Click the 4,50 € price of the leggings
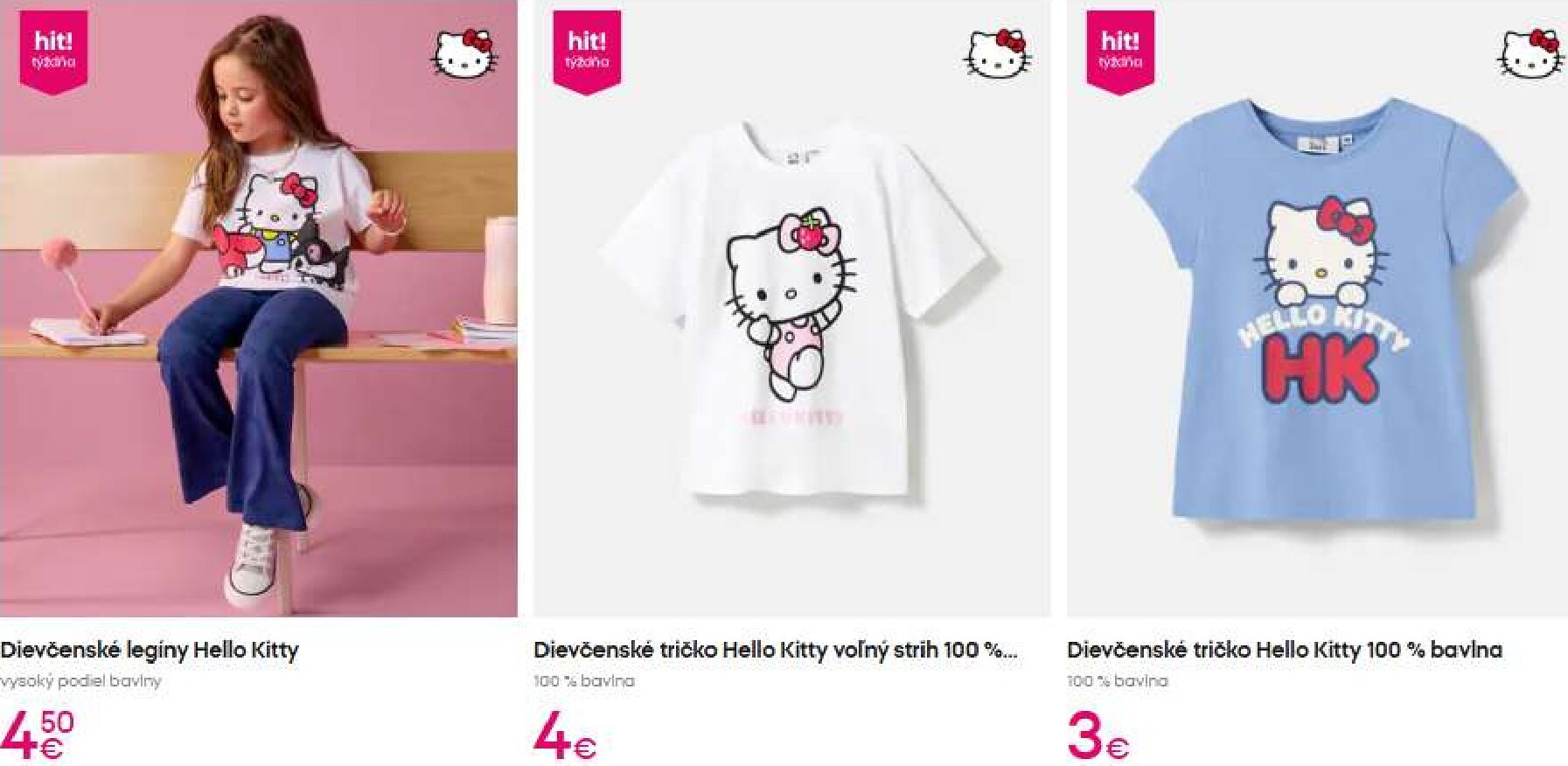Screen dimensions: 1568x766 (x=38, y=735)
